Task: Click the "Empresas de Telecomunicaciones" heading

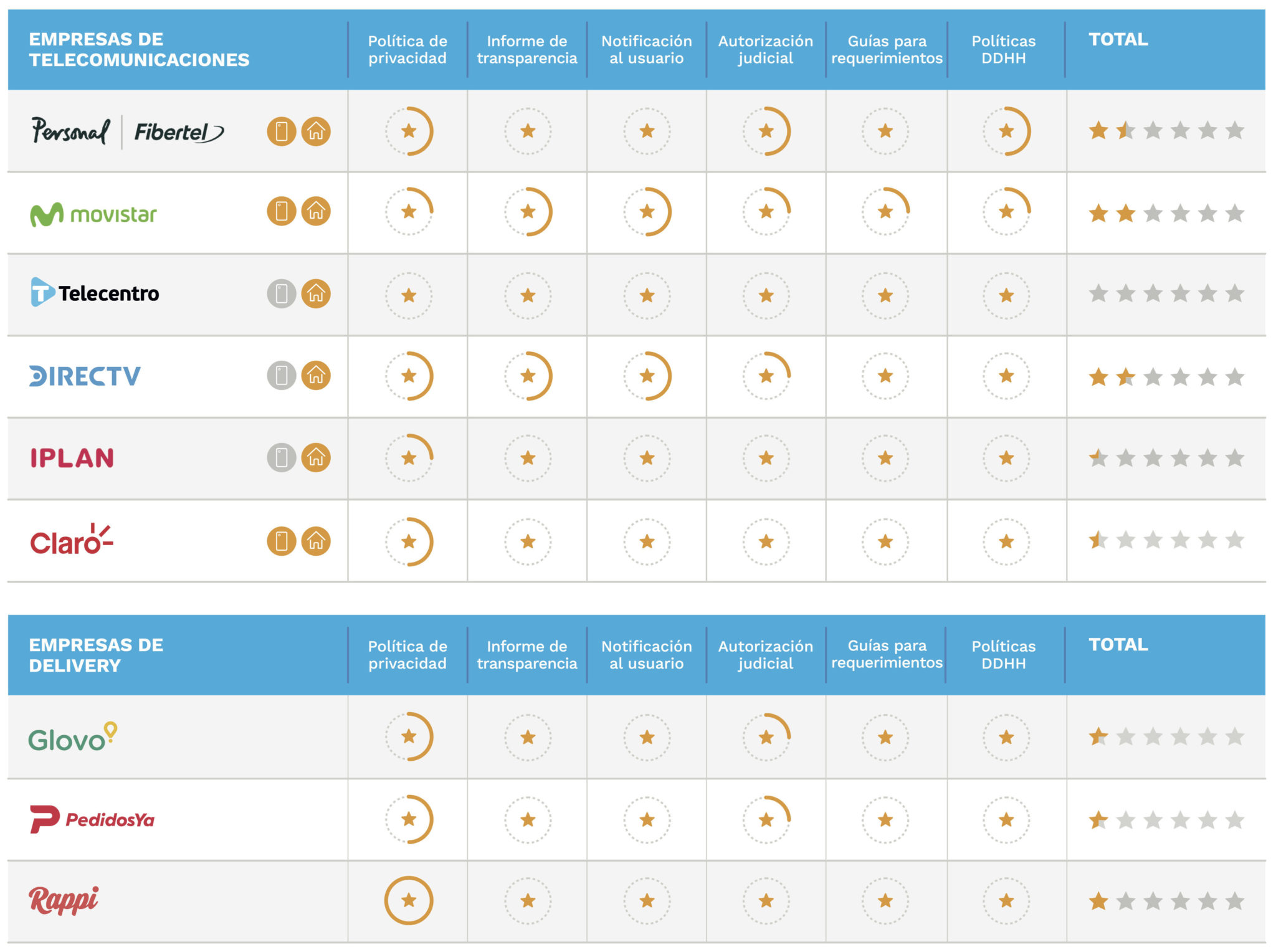Action: click(x=139, y=50)
